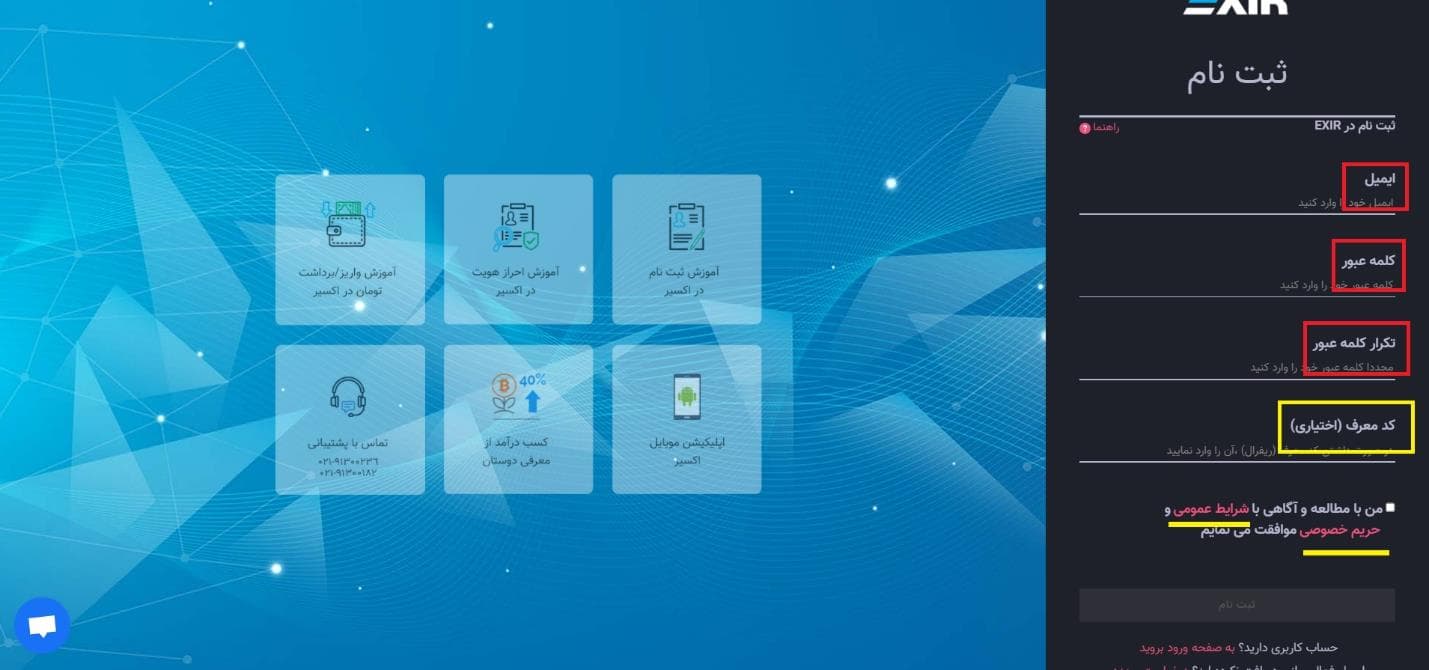Click the EXIR logo at top

(x=1236, y=6)
